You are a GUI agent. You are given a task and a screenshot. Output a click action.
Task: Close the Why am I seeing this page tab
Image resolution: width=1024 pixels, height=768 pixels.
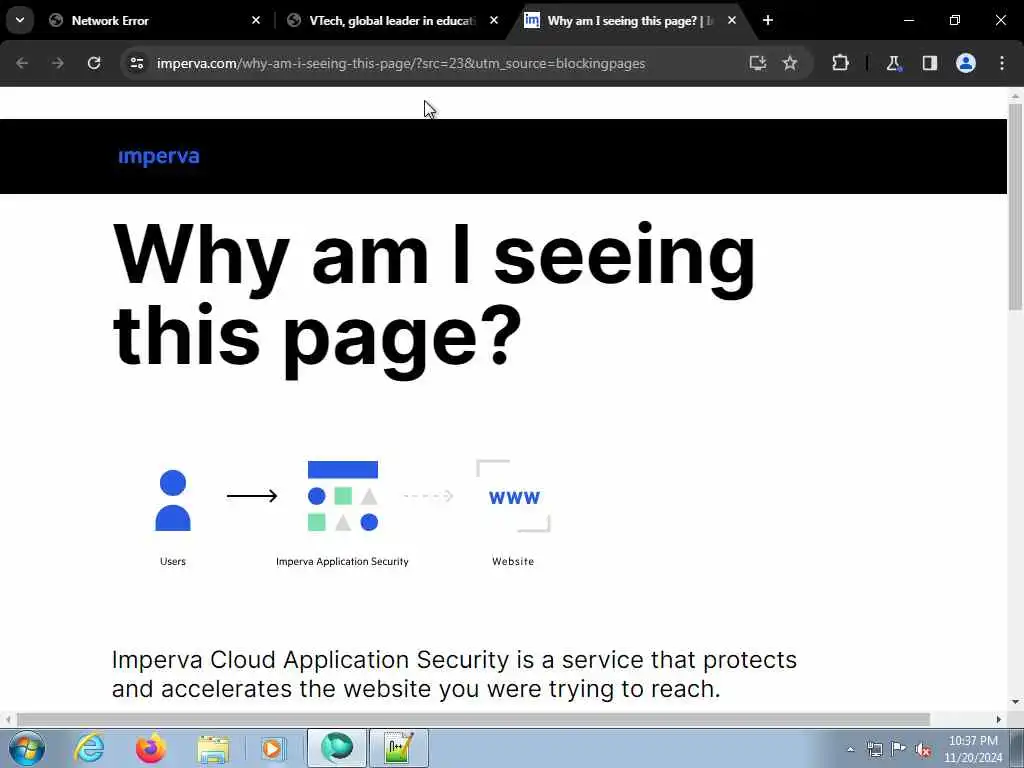click(732, 21)
